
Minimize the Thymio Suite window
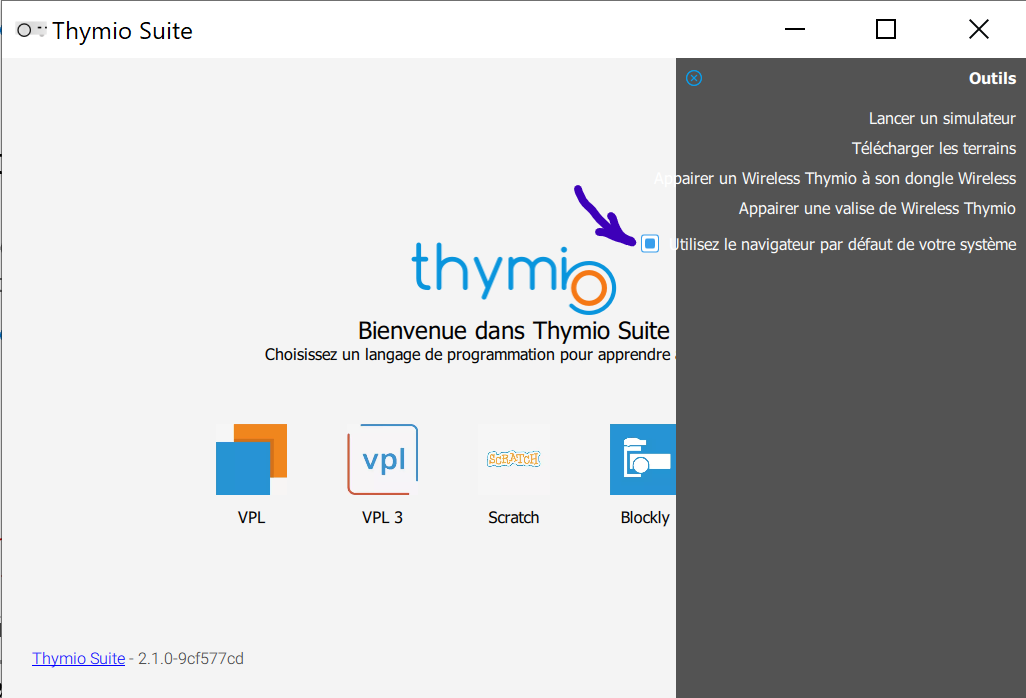[794, 29]
